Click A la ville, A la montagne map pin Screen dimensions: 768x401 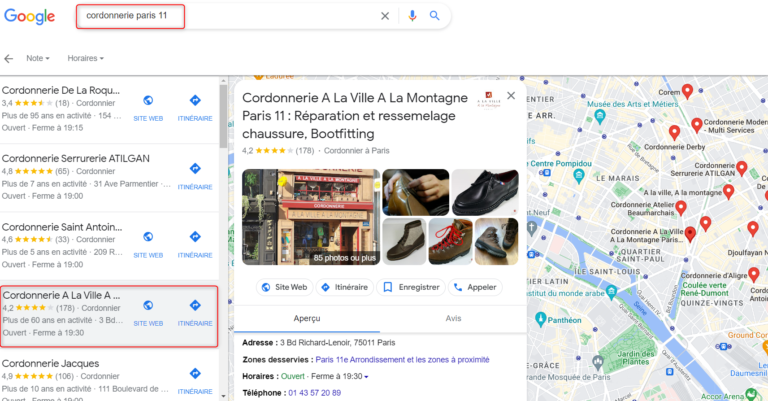729,191
